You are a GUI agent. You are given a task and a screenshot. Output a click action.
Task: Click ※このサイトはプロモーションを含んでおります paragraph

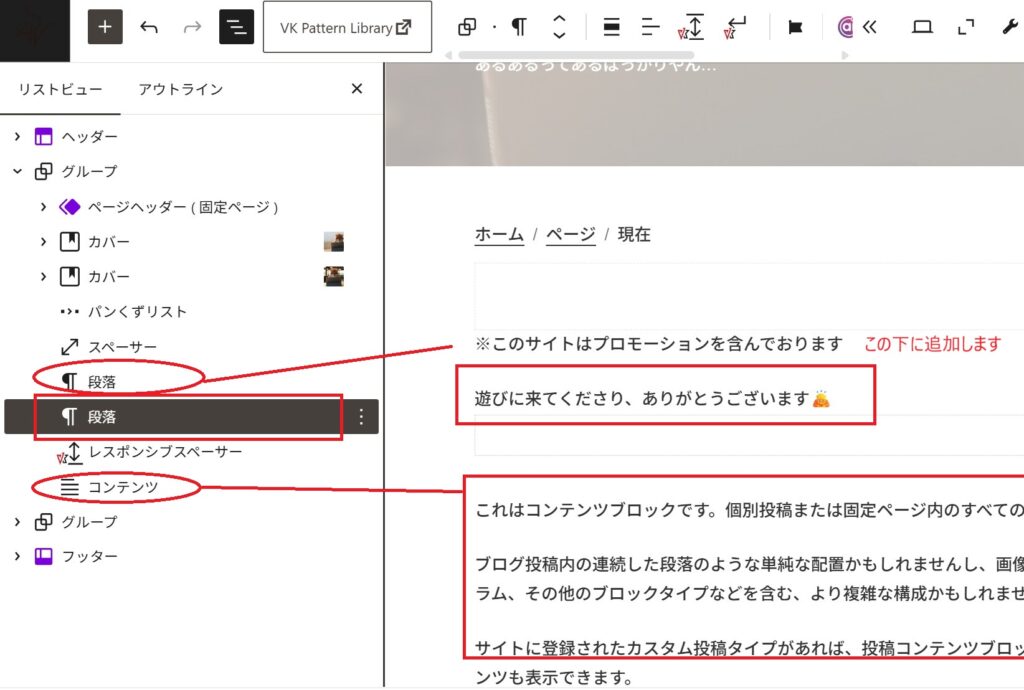(659, 343)
